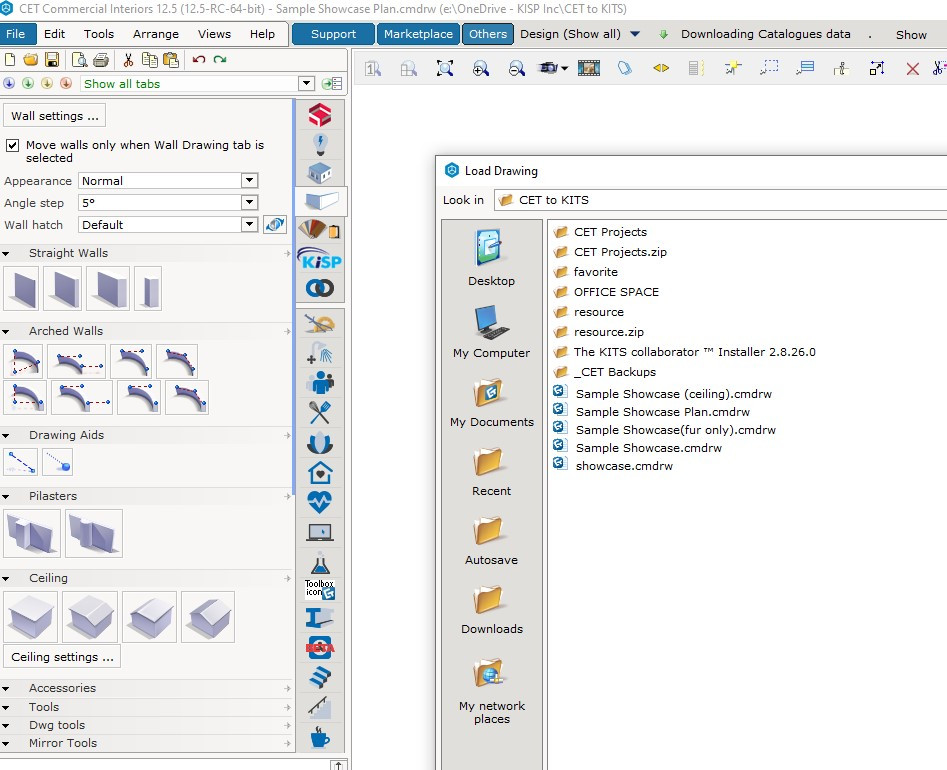Click the Support button
Screen dimensions: 947x770
point(333,34)
